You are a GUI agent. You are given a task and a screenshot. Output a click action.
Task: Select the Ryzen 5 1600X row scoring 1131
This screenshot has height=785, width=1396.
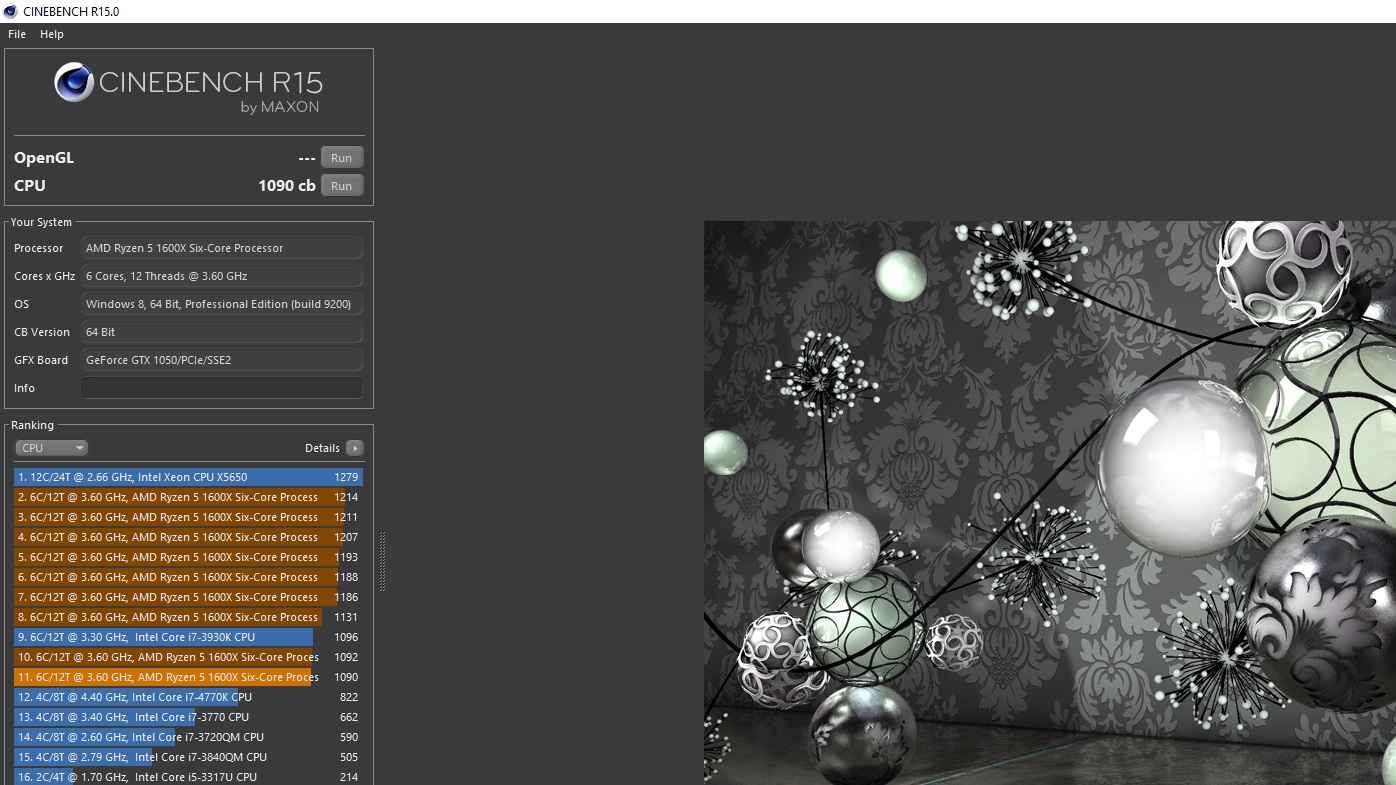click(x=188, y=617)
